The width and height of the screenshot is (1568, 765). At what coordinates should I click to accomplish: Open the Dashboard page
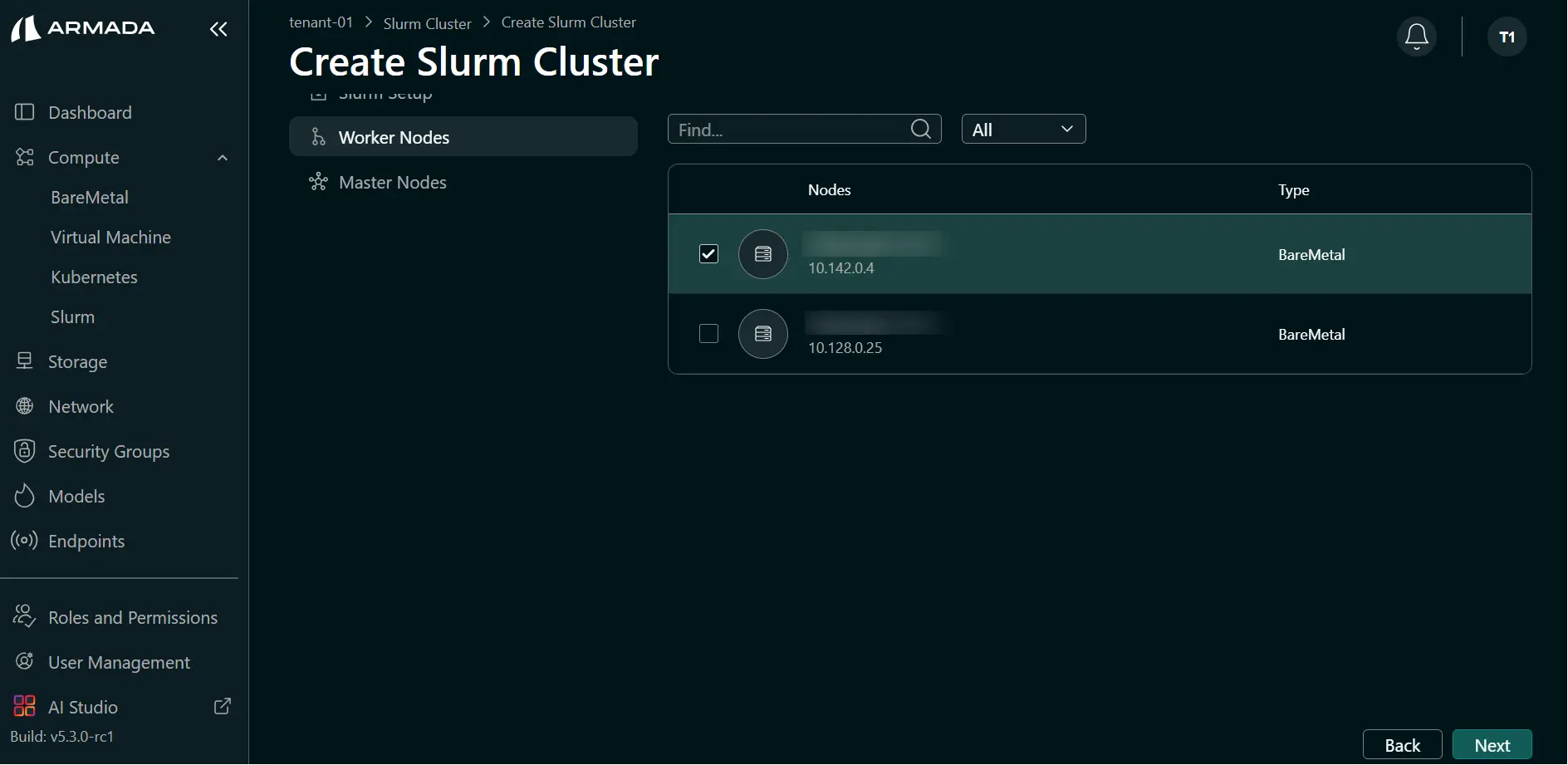[x=90, y=112]
